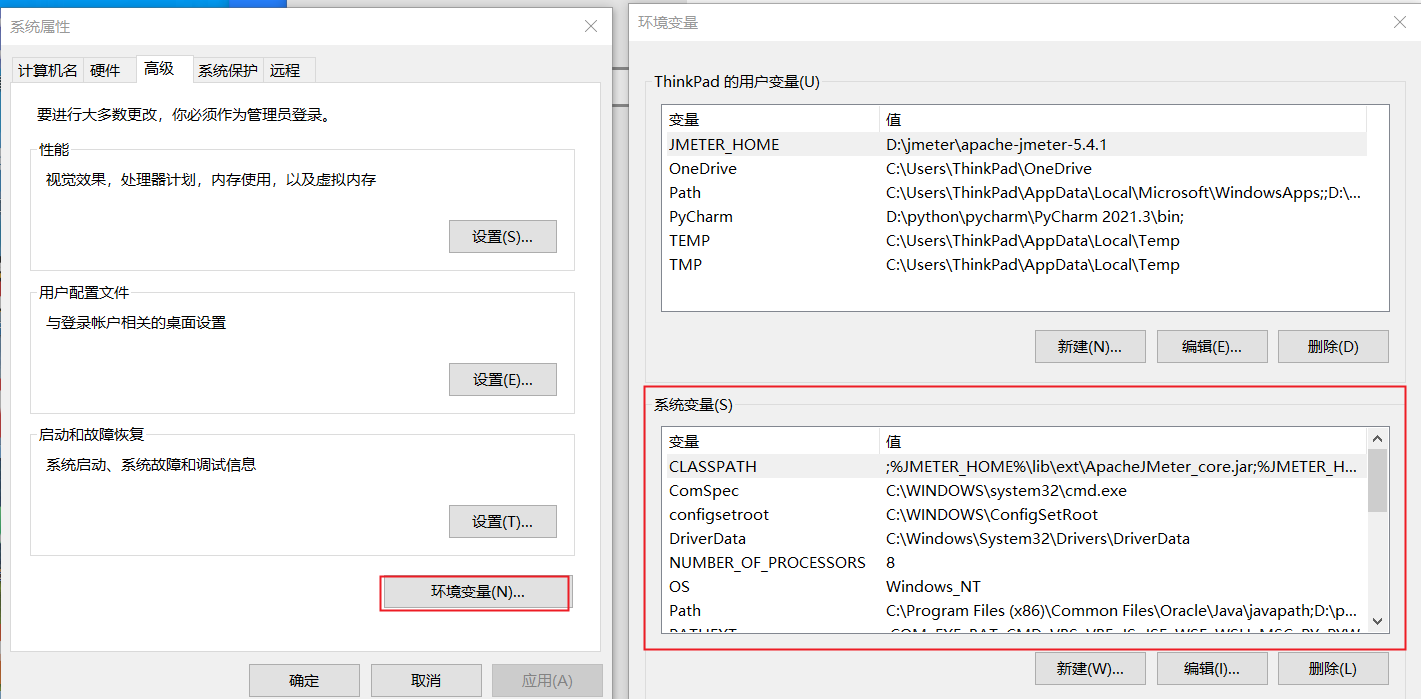The height and width of the screenshot is (699, 1421).
Task: Click system variables scrollbar down arrow
Action: pos(1377,622)
